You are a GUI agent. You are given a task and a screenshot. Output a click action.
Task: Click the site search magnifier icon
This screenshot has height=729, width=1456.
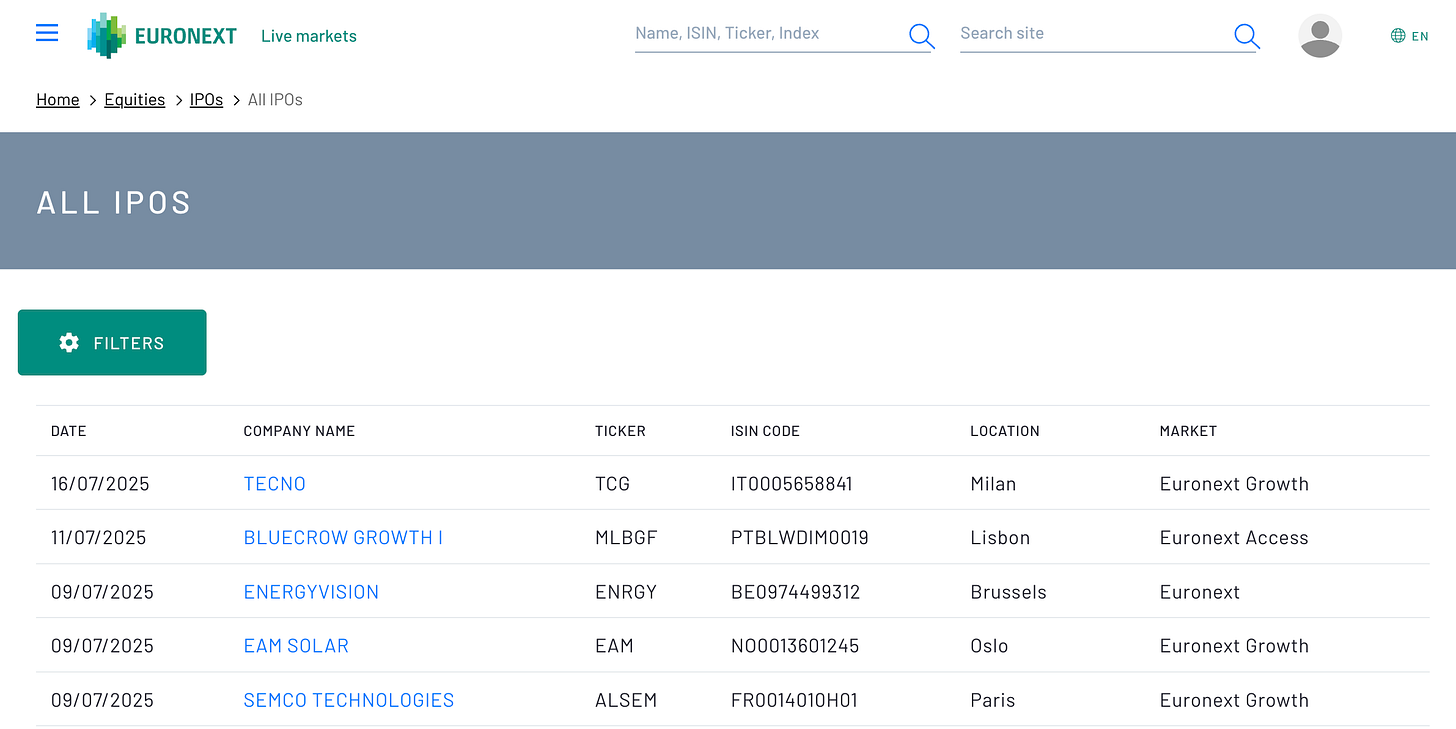pos(1247,36)
